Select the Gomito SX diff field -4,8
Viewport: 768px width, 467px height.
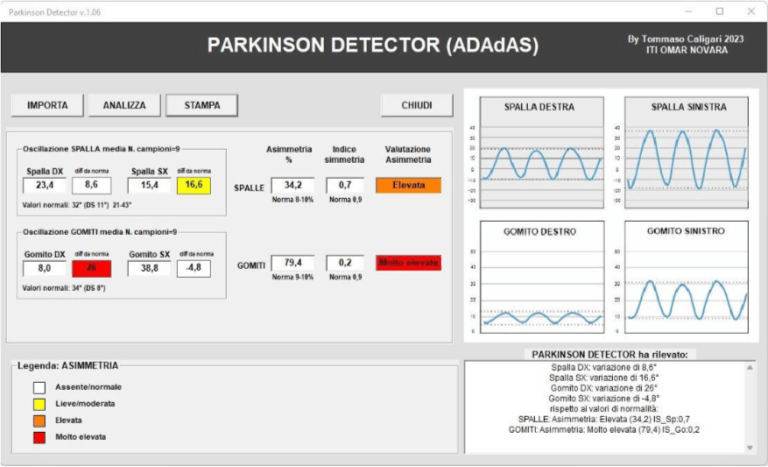click(194, 269)
